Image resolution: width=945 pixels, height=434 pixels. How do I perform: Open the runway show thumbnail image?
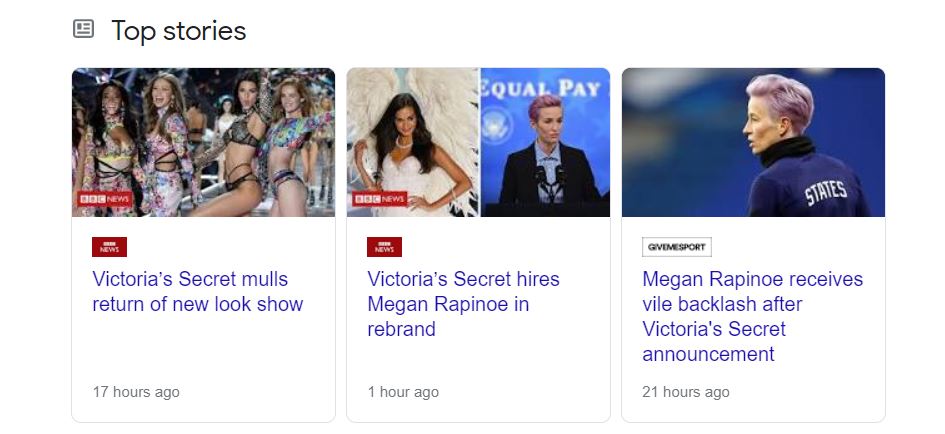click(x=203, y=142)
